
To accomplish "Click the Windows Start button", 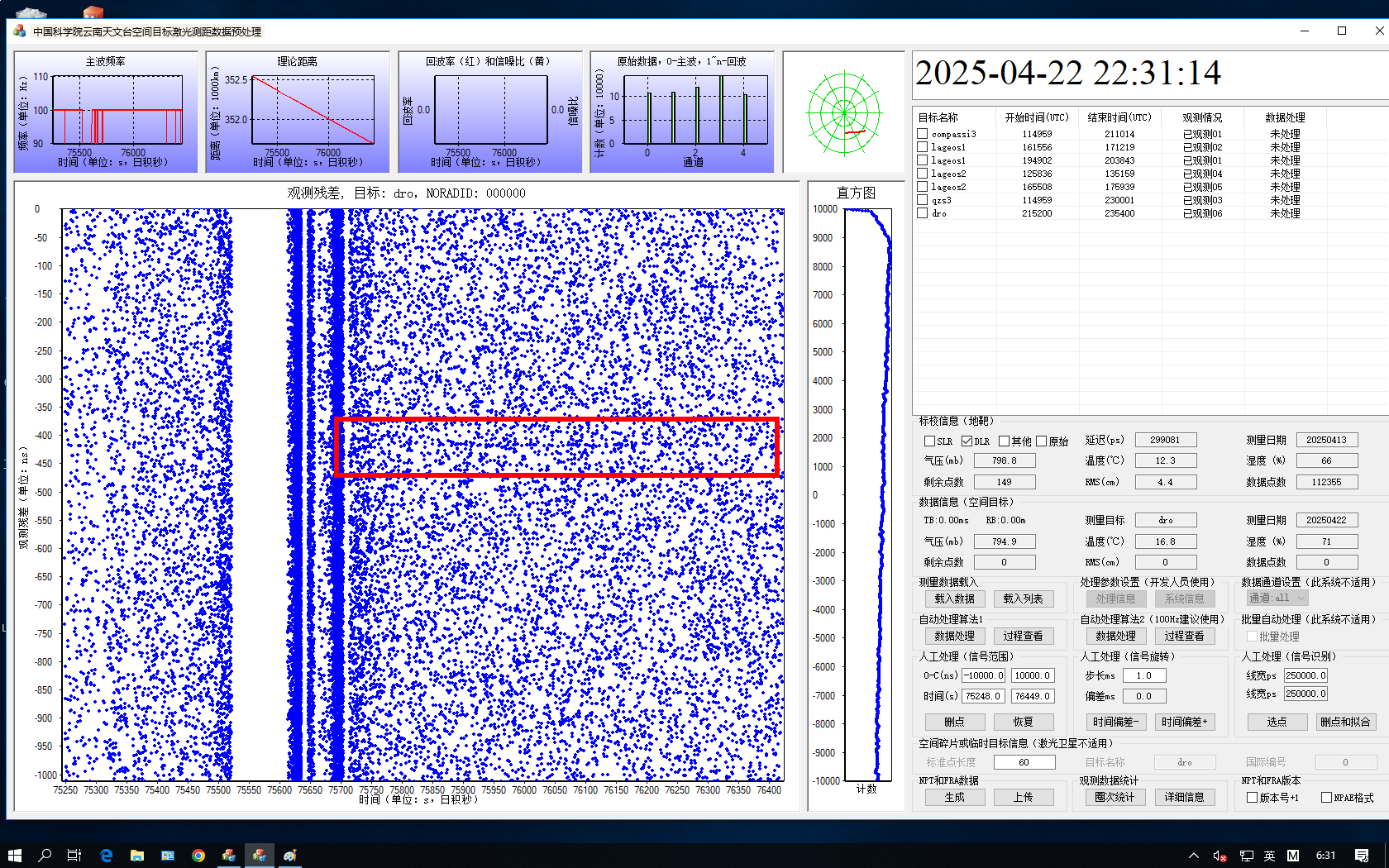I will (x=14, y=856).
